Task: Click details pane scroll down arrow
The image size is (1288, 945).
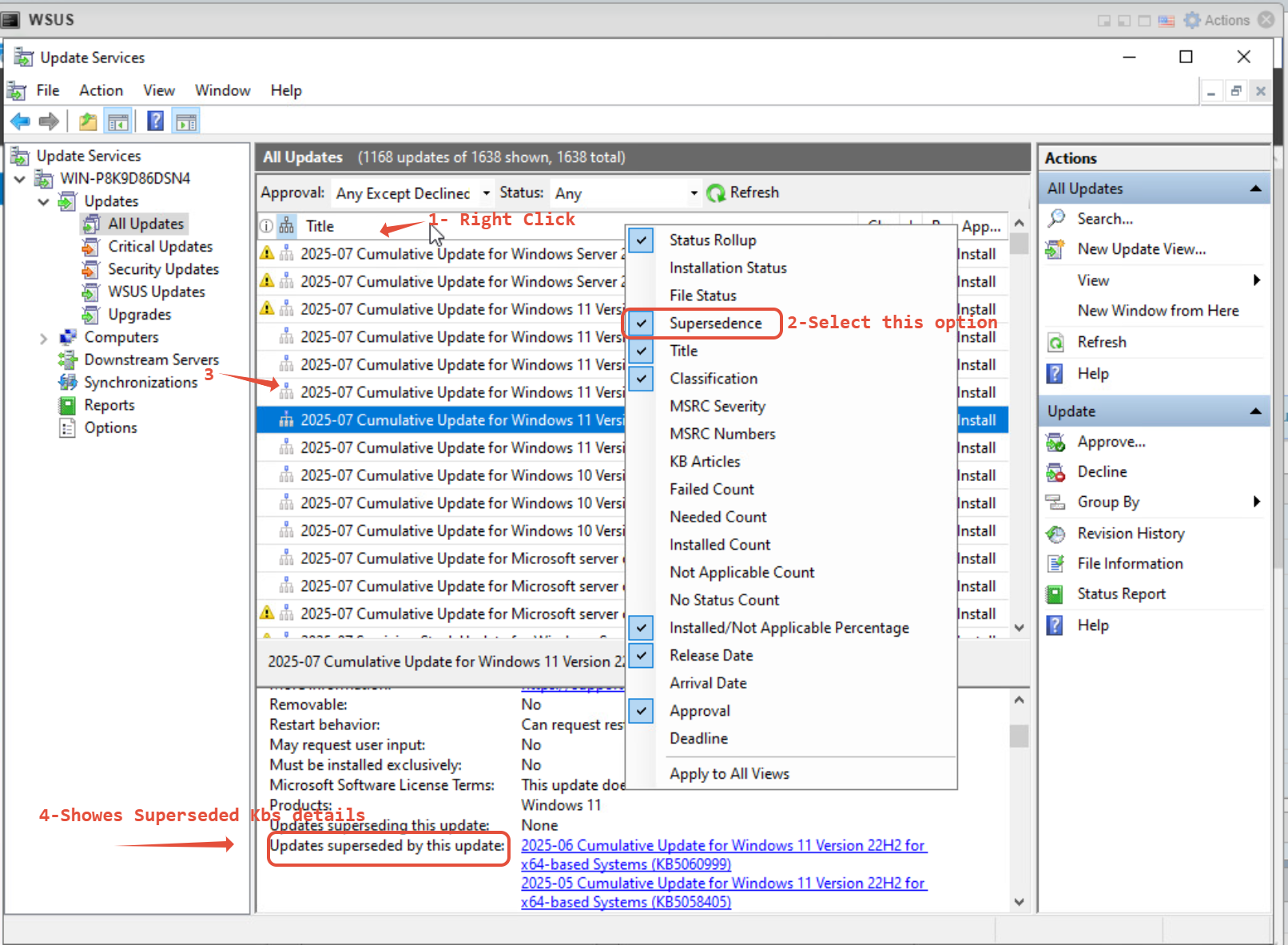Action: (1019, 902)
